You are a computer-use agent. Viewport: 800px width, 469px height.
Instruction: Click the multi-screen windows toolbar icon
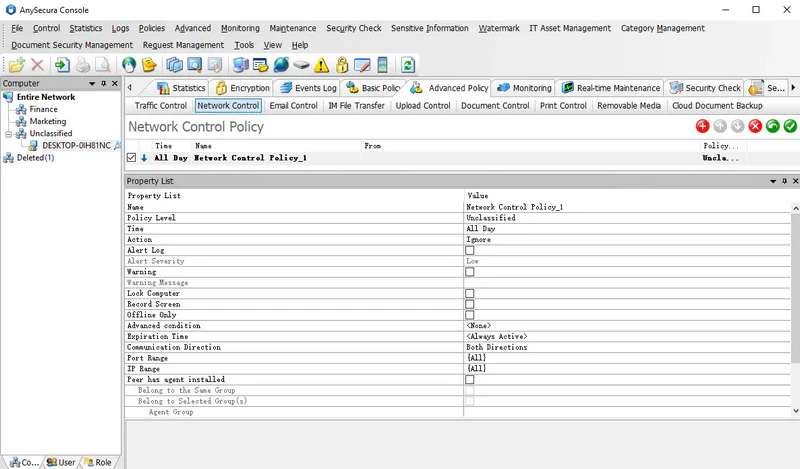(x=174, y=65)
